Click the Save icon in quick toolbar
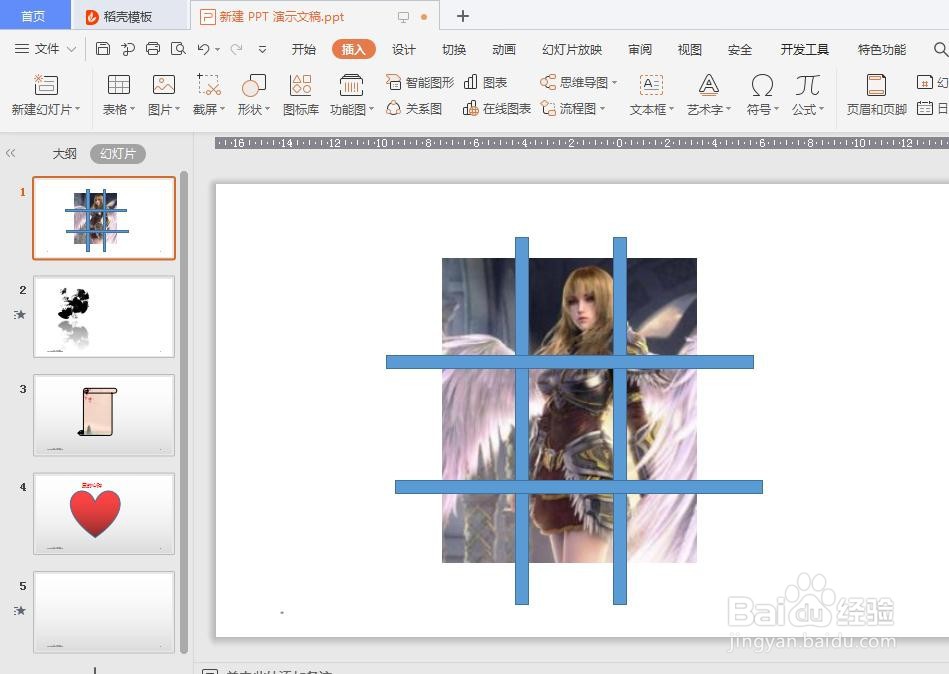Viewport: 949px width, 674px height. (103, 49)
